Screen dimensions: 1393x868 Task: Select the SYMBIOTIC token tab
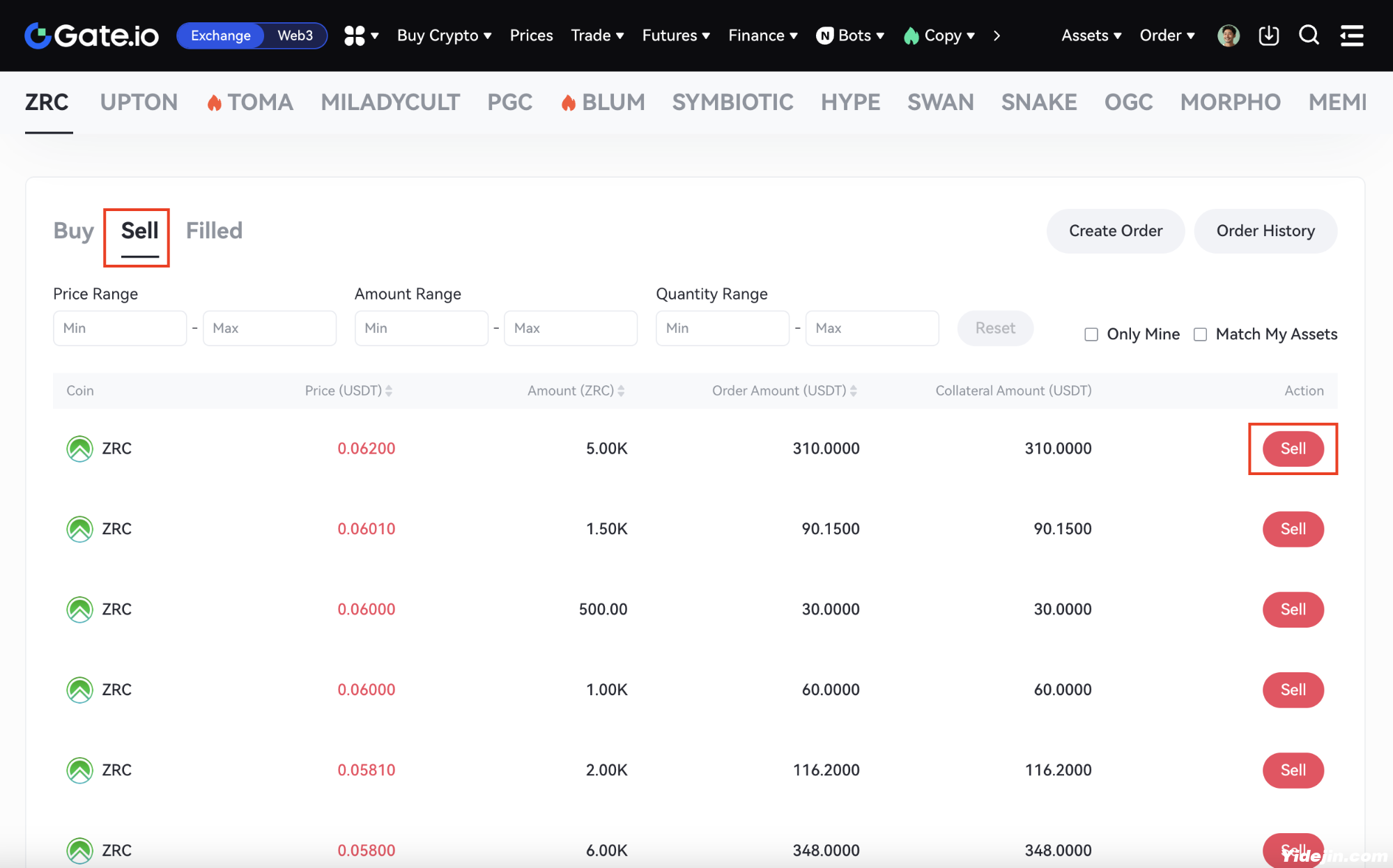pyautogui.click(x=732, y=102)
